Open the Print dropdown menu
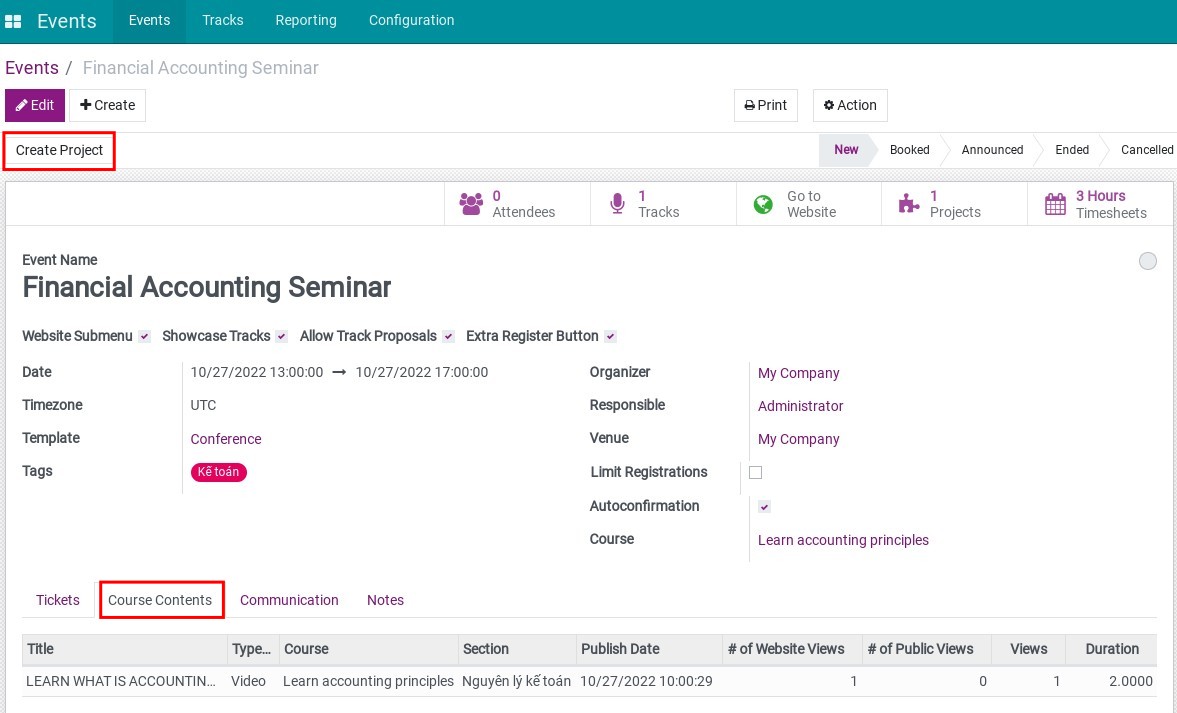 766,105
